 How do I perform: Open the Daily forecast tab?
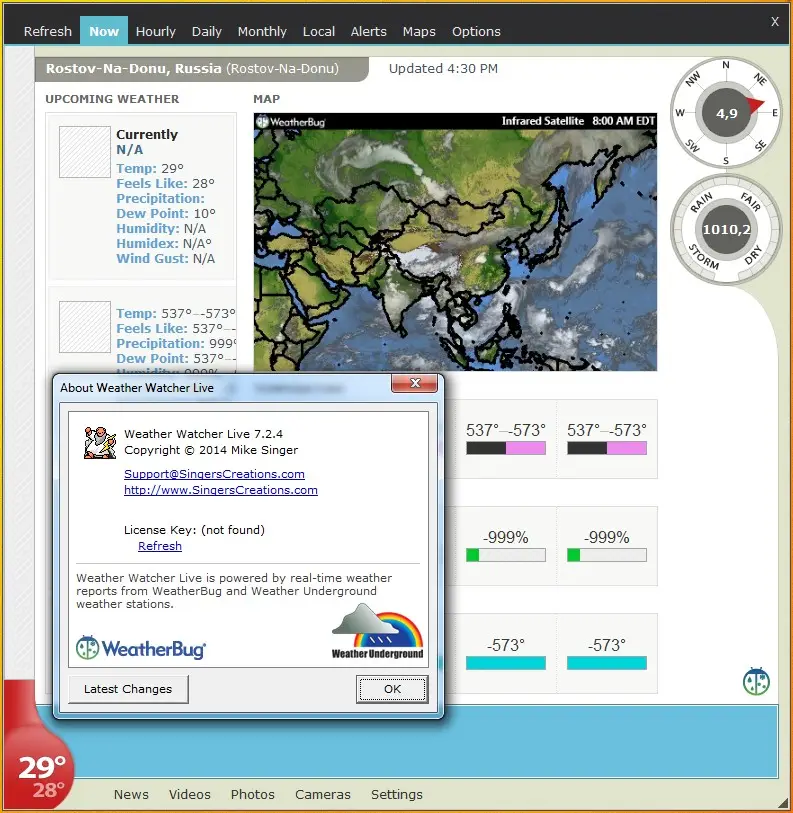click(206, 32)
